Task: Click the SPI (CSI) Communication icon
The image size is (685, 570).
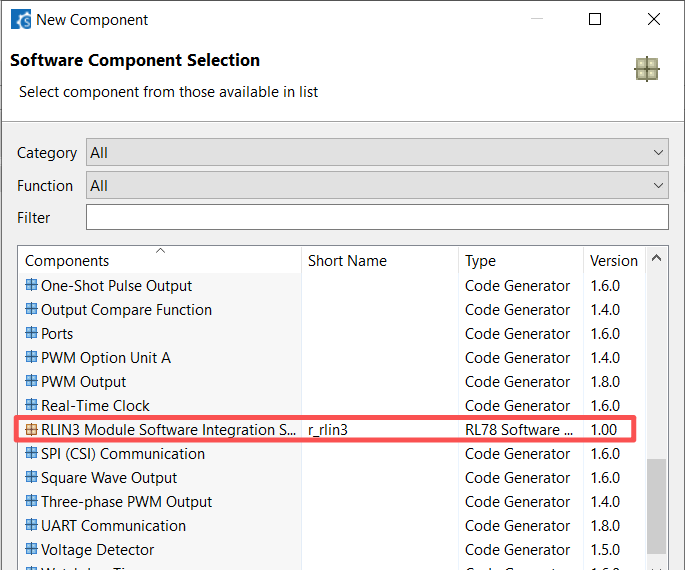Action: click(x=31, y=454)
